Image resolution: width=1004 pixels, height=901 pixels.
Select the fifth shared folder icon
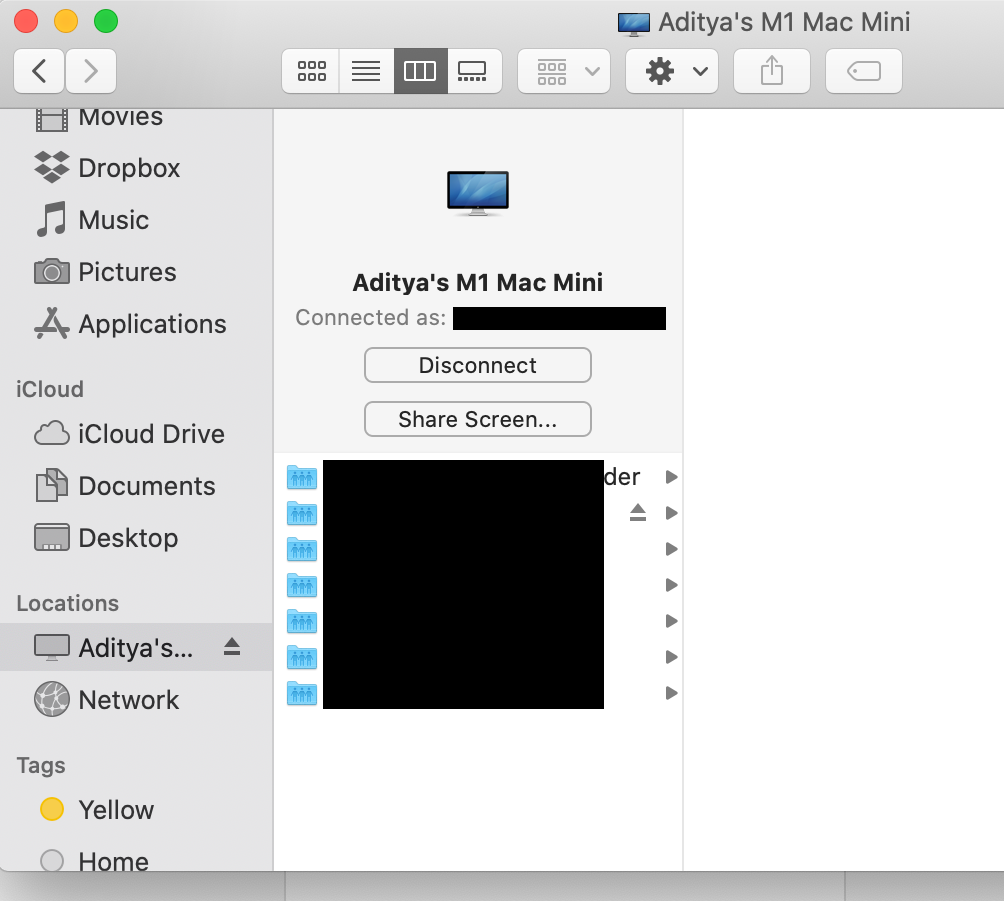click(x=302, y=621)
